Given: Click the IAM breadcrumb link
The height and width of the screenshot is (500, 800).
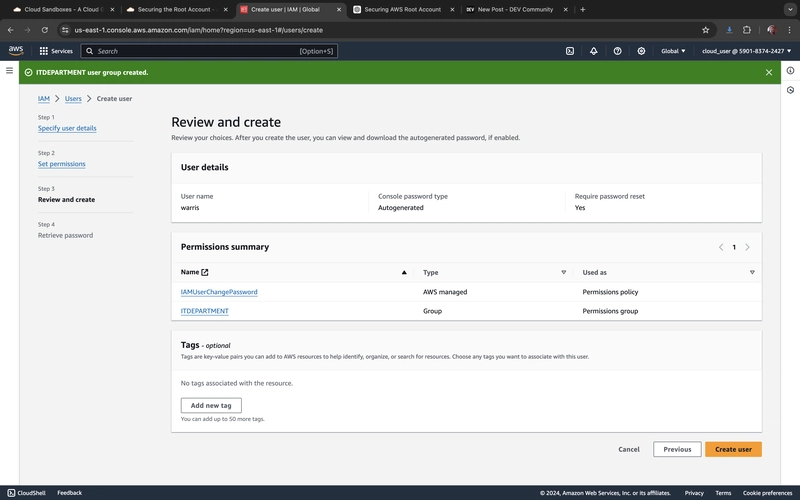Looking at the screenshot, I should [44, 98].
